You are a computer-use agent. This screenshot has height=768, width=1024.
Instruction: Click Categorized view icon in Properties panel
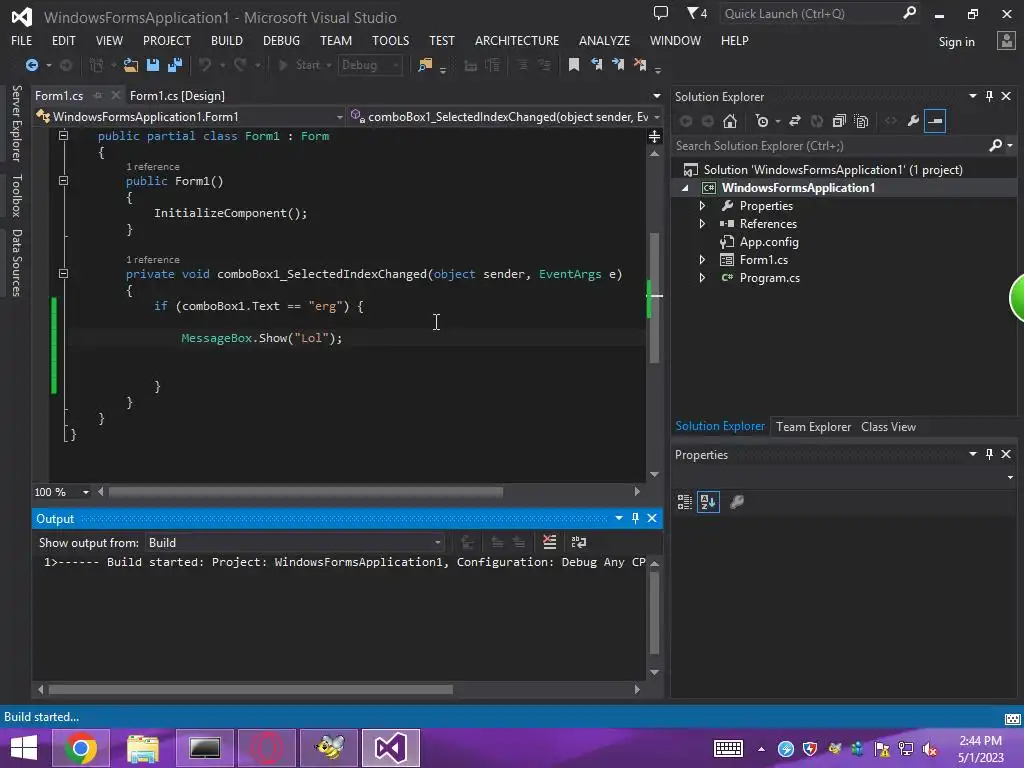[684, 502]
